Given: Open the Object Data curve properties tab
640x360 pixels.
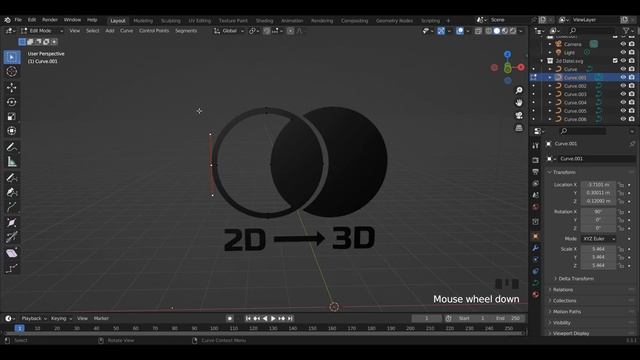Looking at the screenshot, I should (536, 283).
